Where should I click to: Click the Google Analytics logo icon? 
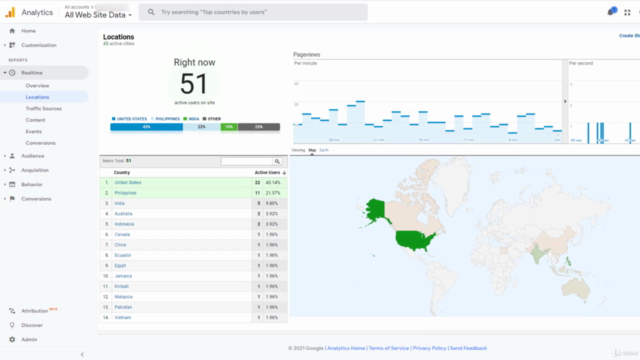click(x=10, y=12)
